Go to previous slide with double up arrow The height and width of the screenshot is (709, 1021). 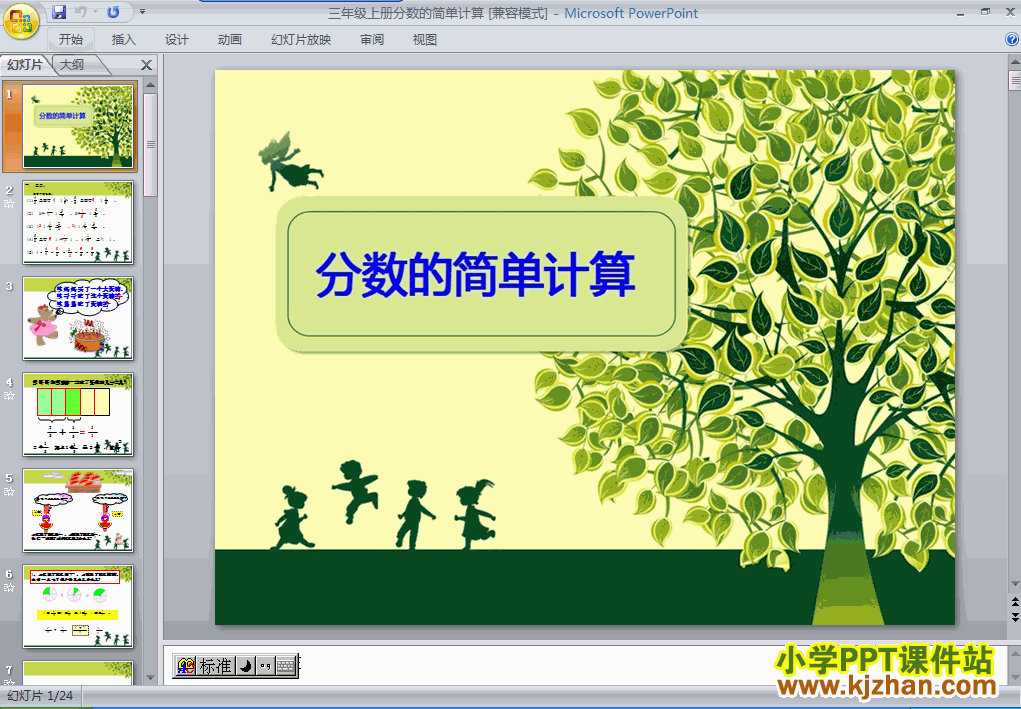coord(1014,602)
